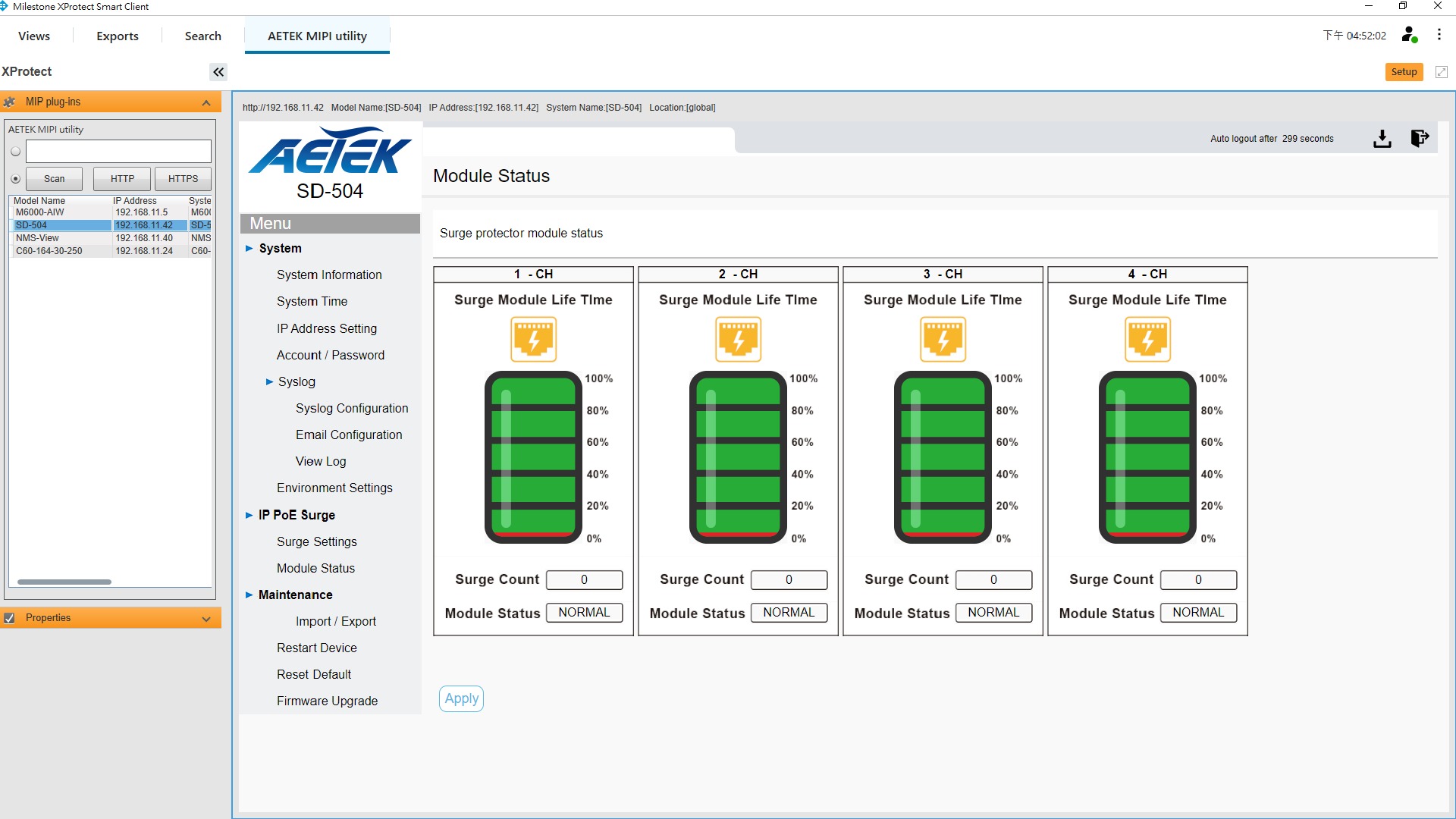Open the Views tab

34,36
